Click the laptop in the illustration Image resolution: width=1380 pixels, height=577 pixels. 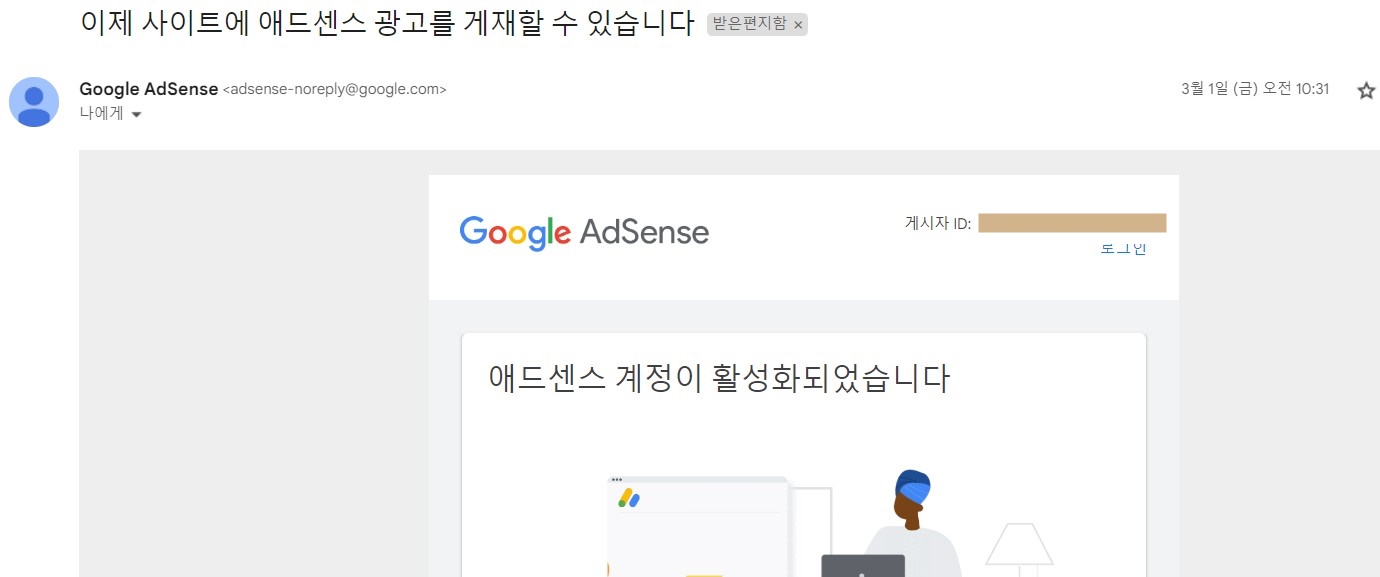(863, 566)
